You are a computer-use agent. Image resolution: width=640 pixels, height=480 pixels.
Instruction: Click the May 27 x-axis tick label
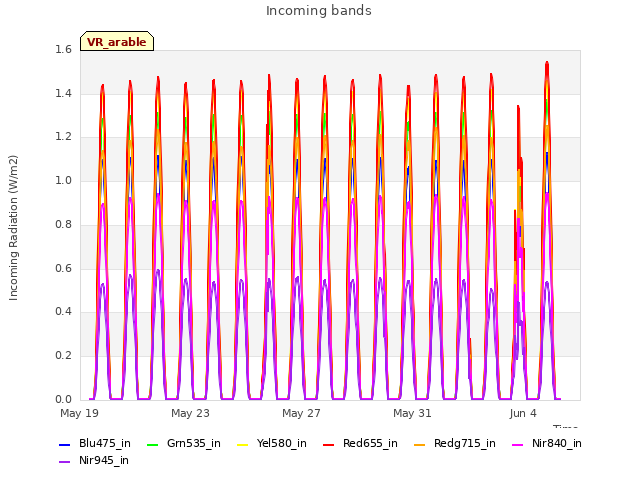pos(302,413)
